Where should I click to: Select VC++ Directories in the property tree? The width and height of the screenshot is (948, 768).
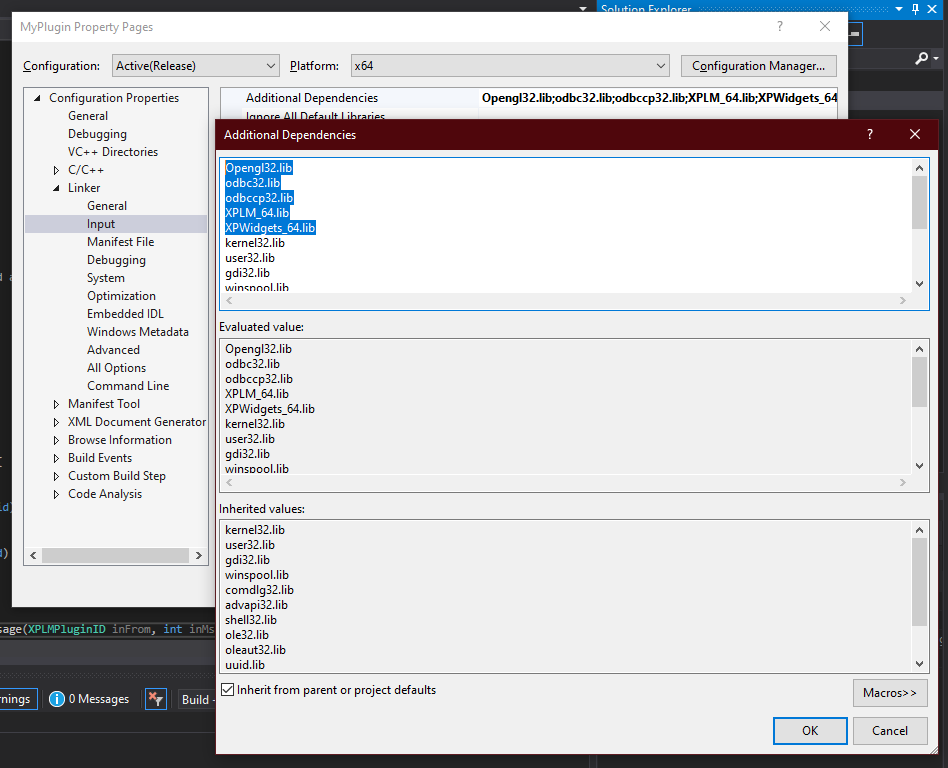pos(112,152)
